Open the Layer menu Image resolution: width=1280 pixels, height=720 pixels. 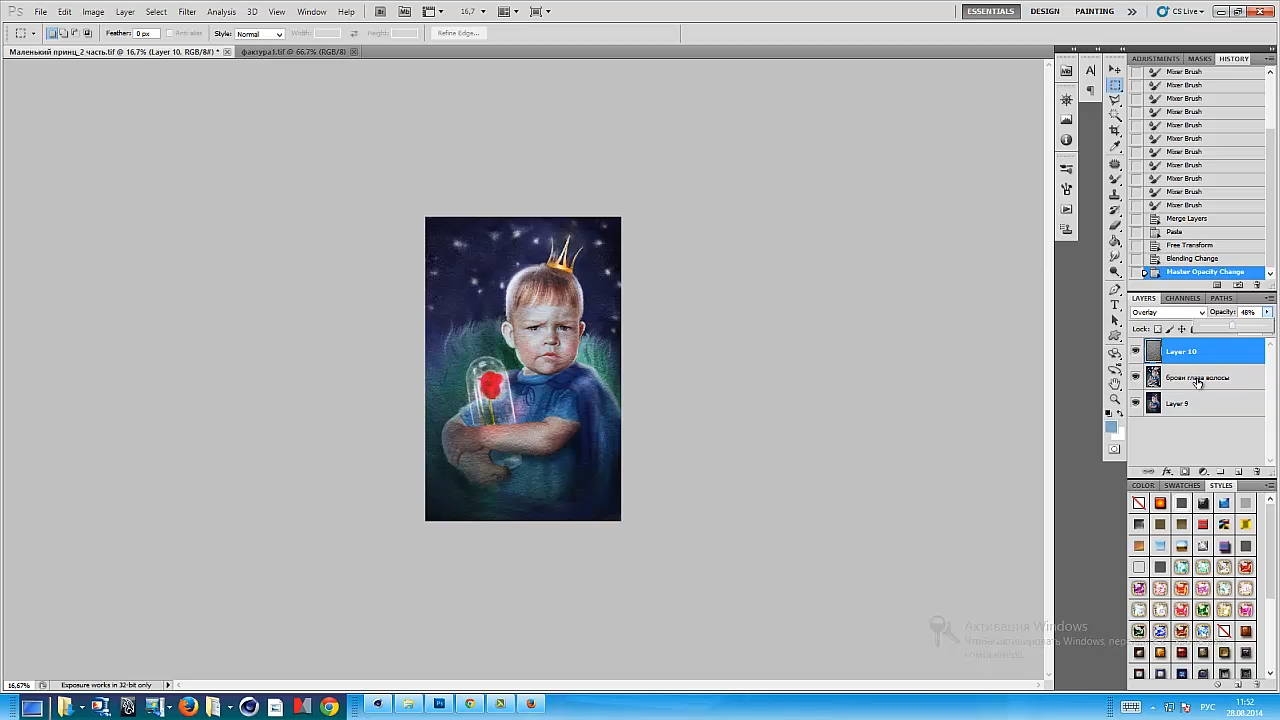point(125,12)
